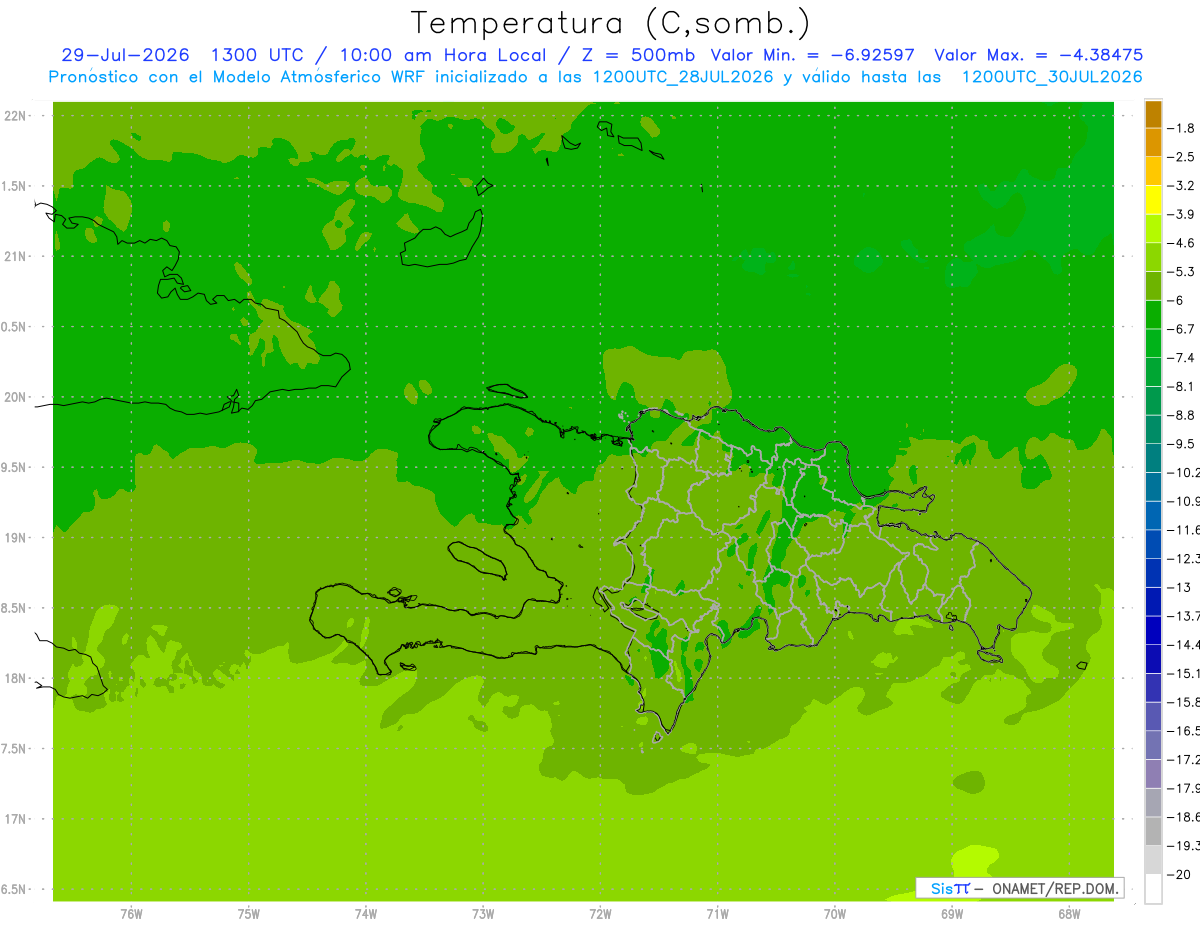Click the "1300 UTC" time label

click(257, 55)
